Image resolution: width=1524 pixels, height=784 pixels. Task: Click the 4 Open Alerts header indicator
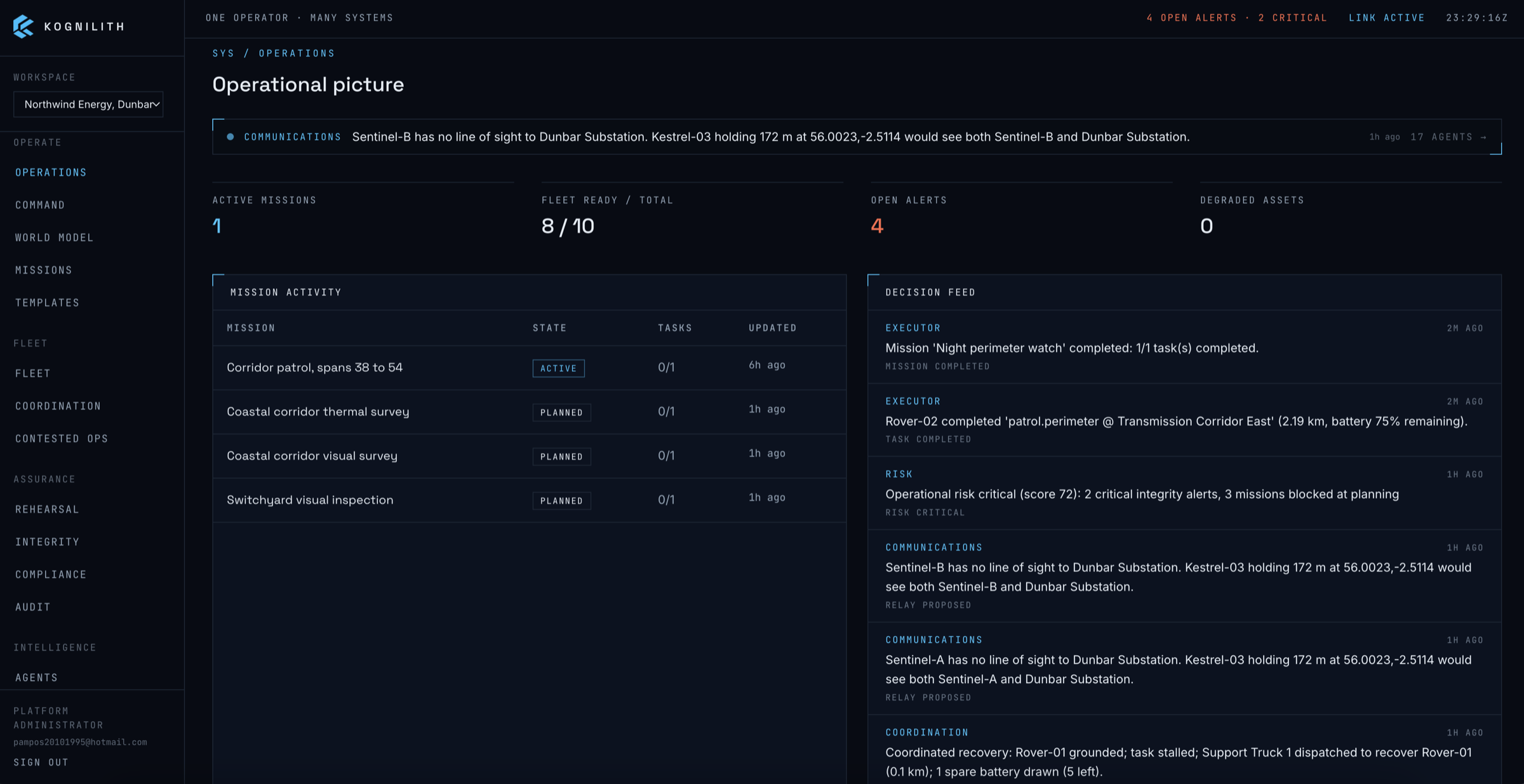tap(1192, 18)
